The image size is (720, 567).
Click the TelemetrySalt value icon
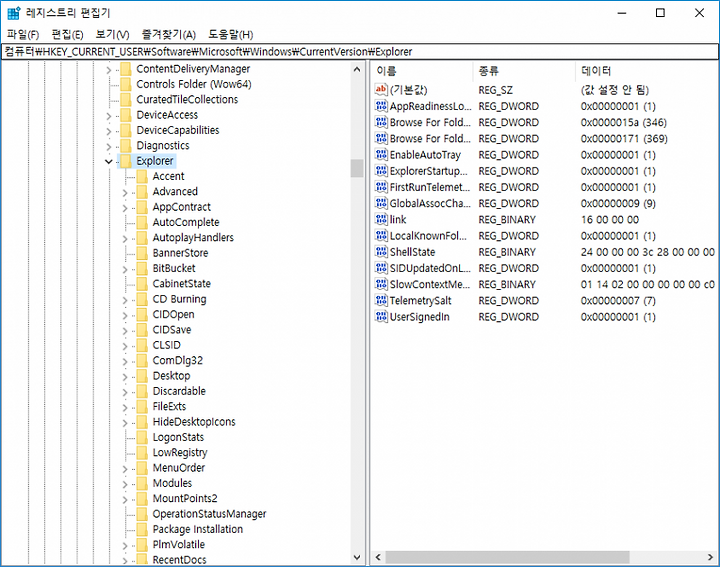[381, 300]
